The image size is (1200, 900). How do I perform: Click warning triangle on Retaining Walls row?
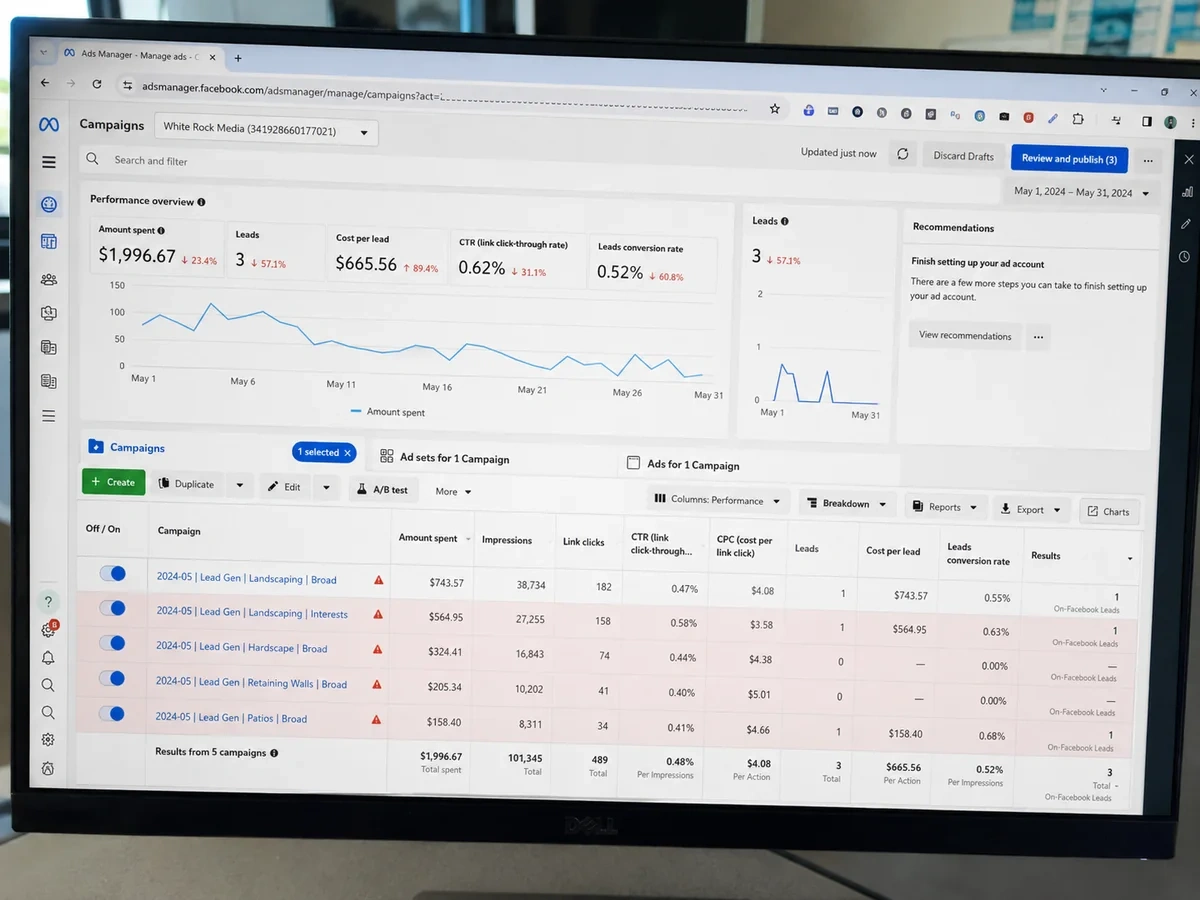click(377, 684)
